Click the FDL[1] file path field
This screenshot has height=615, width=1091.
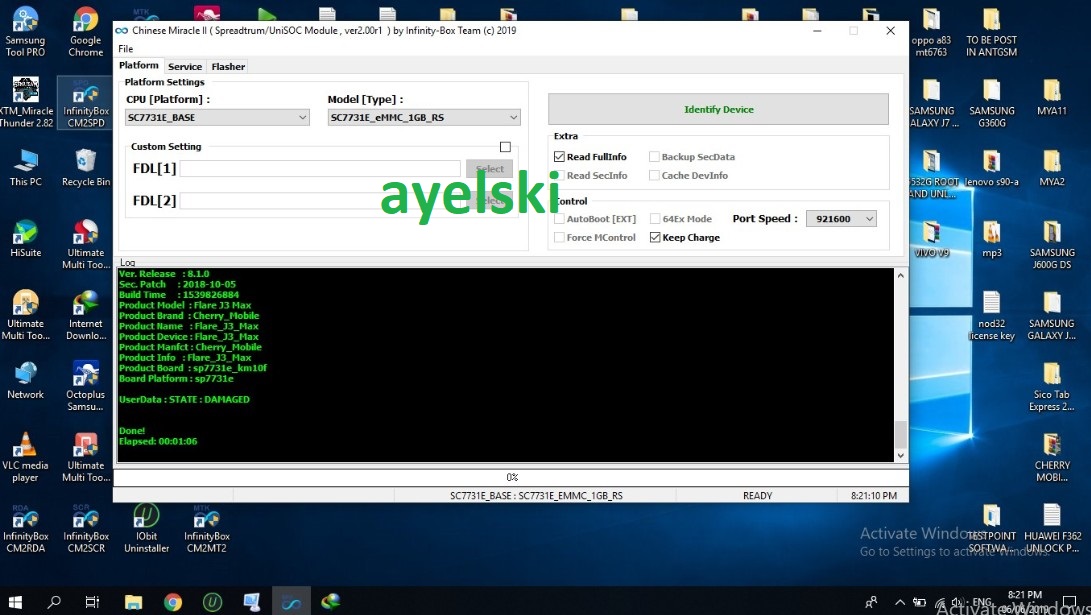pos(320,168)
